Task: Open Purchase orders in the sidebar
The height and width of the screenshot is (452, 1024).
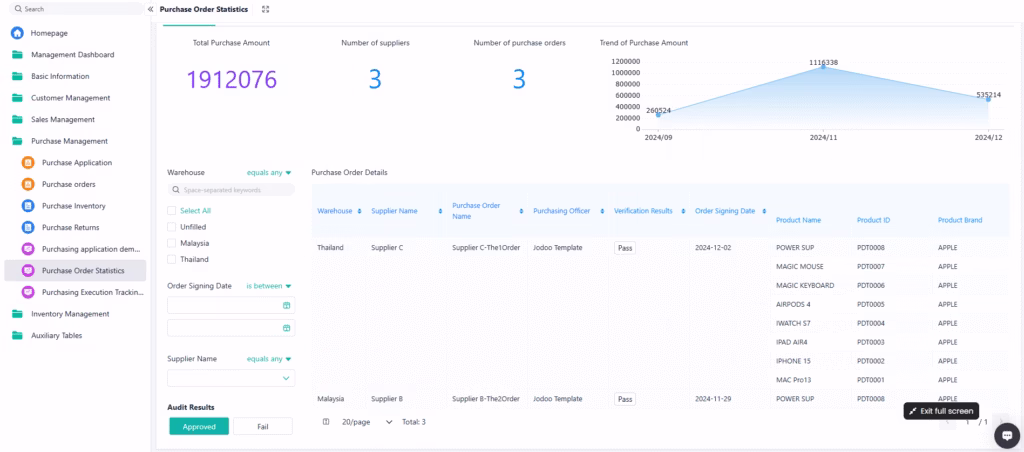Action: pyautogui.click(x=68, y=184)
